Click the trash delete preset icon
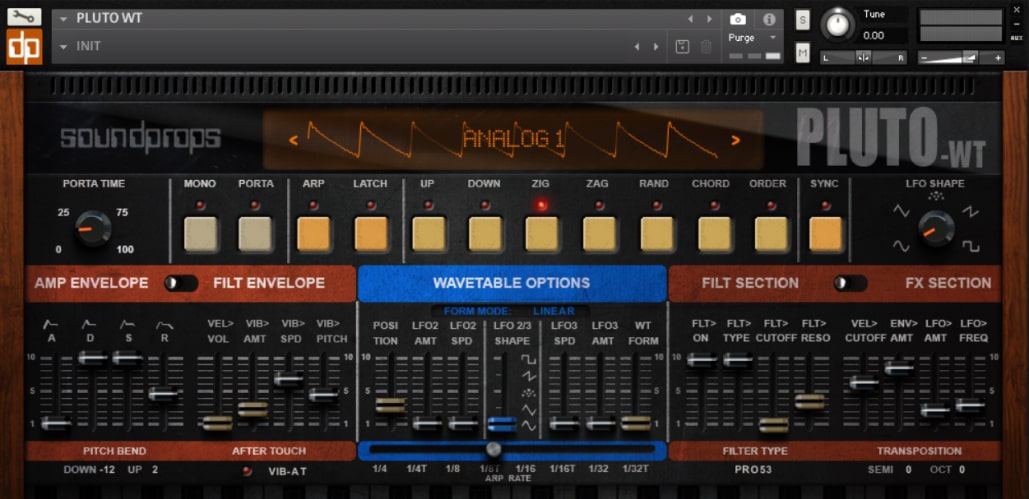 [x=706, y=47]
